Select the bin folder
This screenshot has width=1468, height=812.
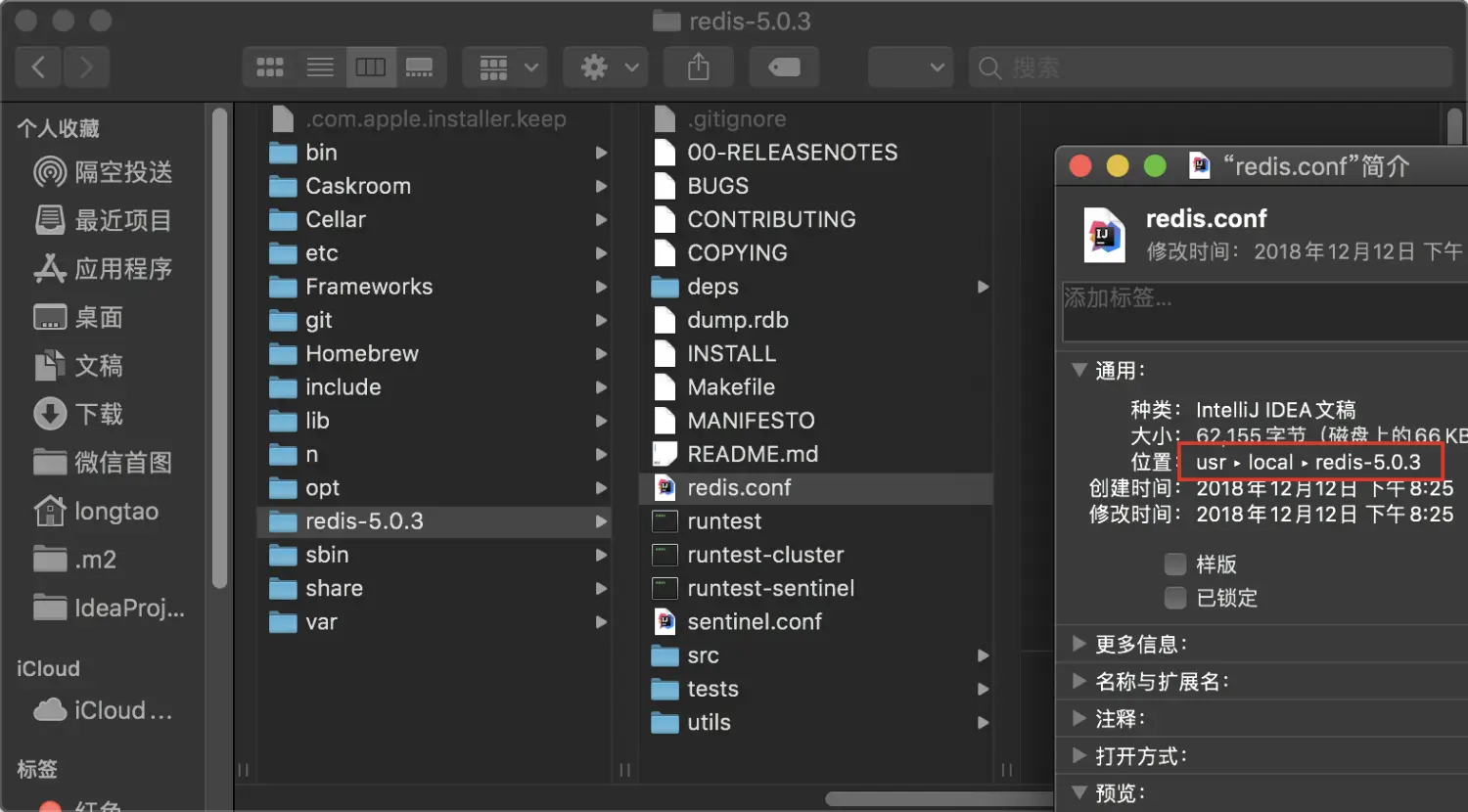(434, 153)
